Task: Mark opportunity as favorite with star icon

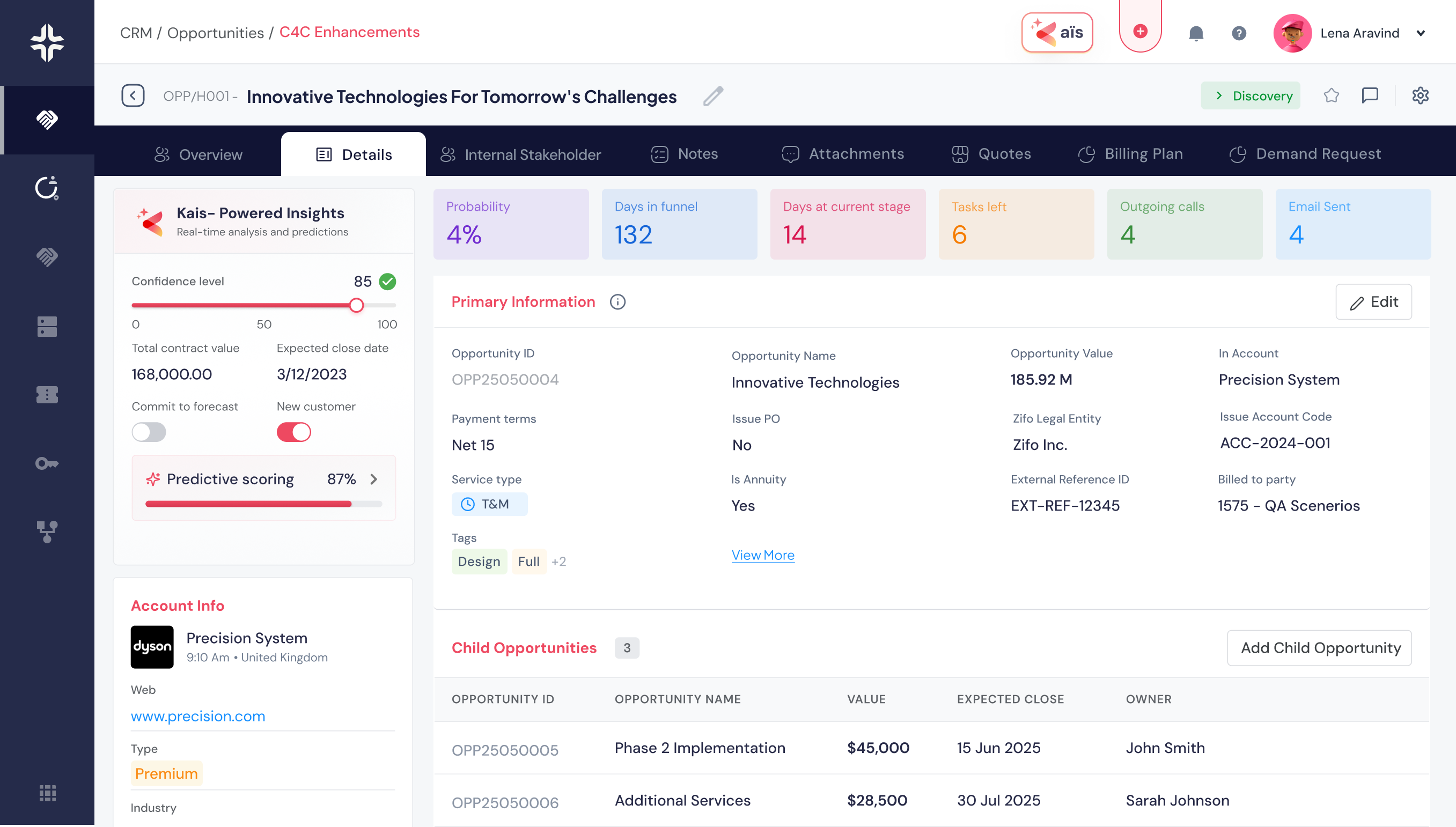Action: click(1331, 95)
